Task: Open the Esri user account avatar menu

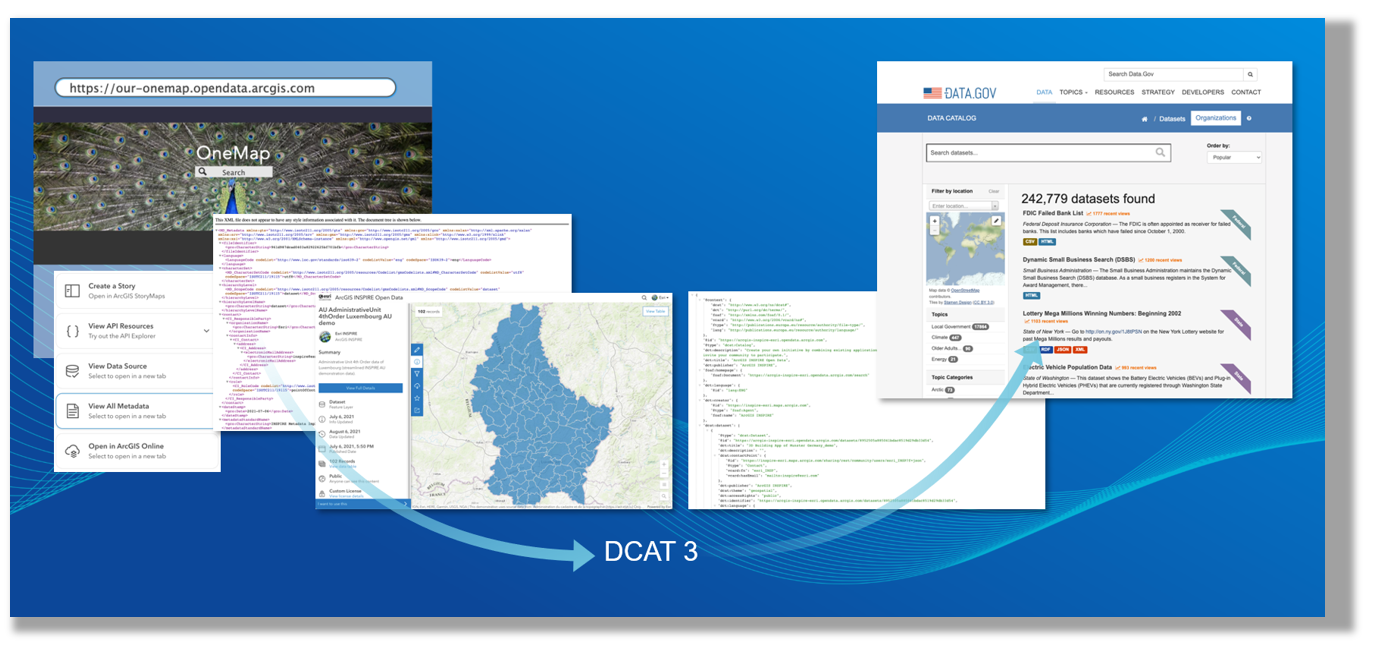Action: pyautogui.click(x=656, y=296)
